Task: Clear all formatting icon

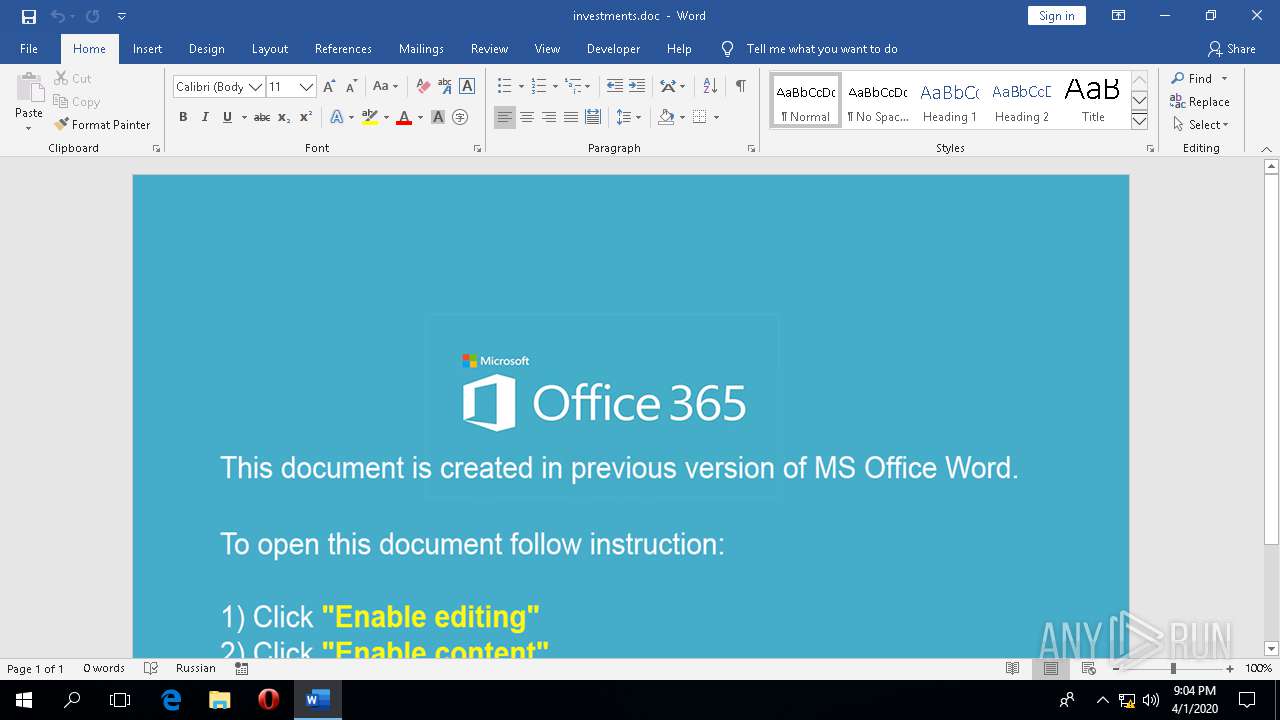Action: pos(423,87)
